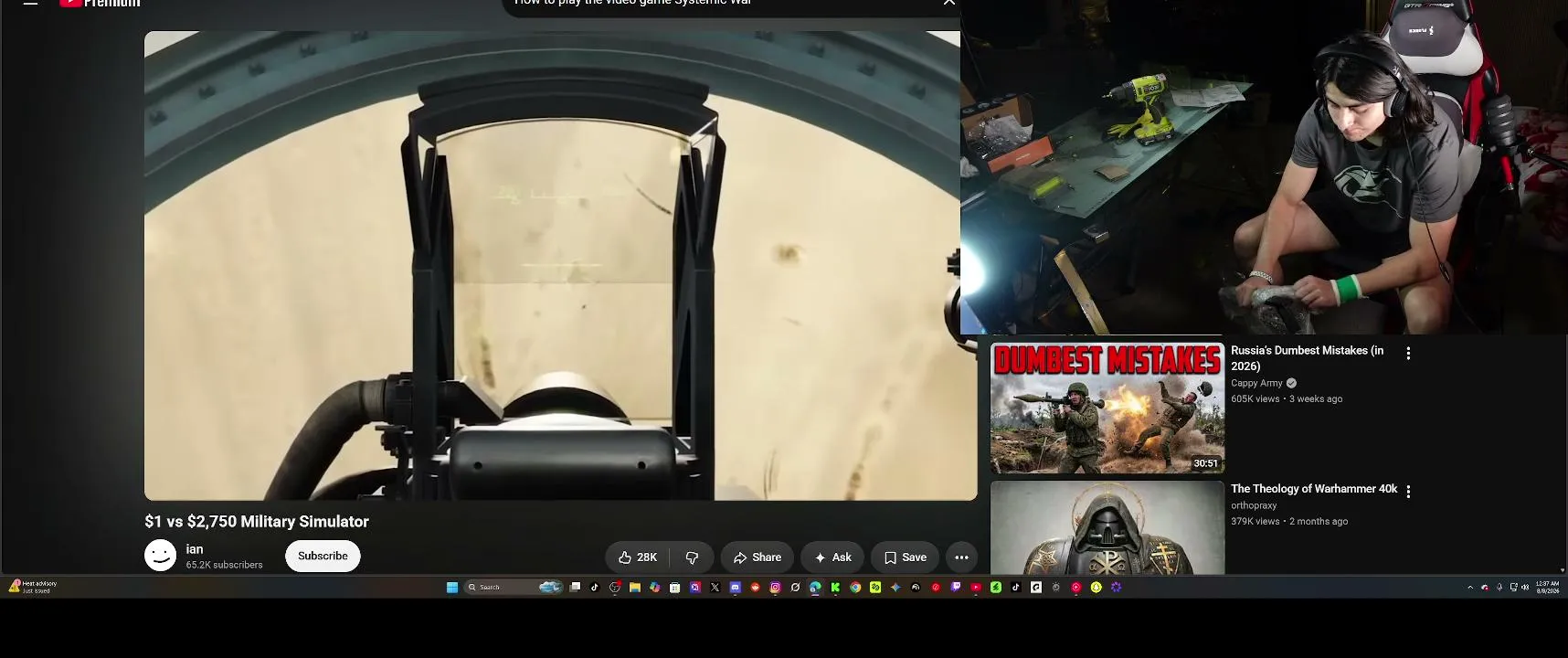This screenshot has width=1568, height=658.
Task: Open File Explorer from the taskbar
Action: (x=635, y=588)
